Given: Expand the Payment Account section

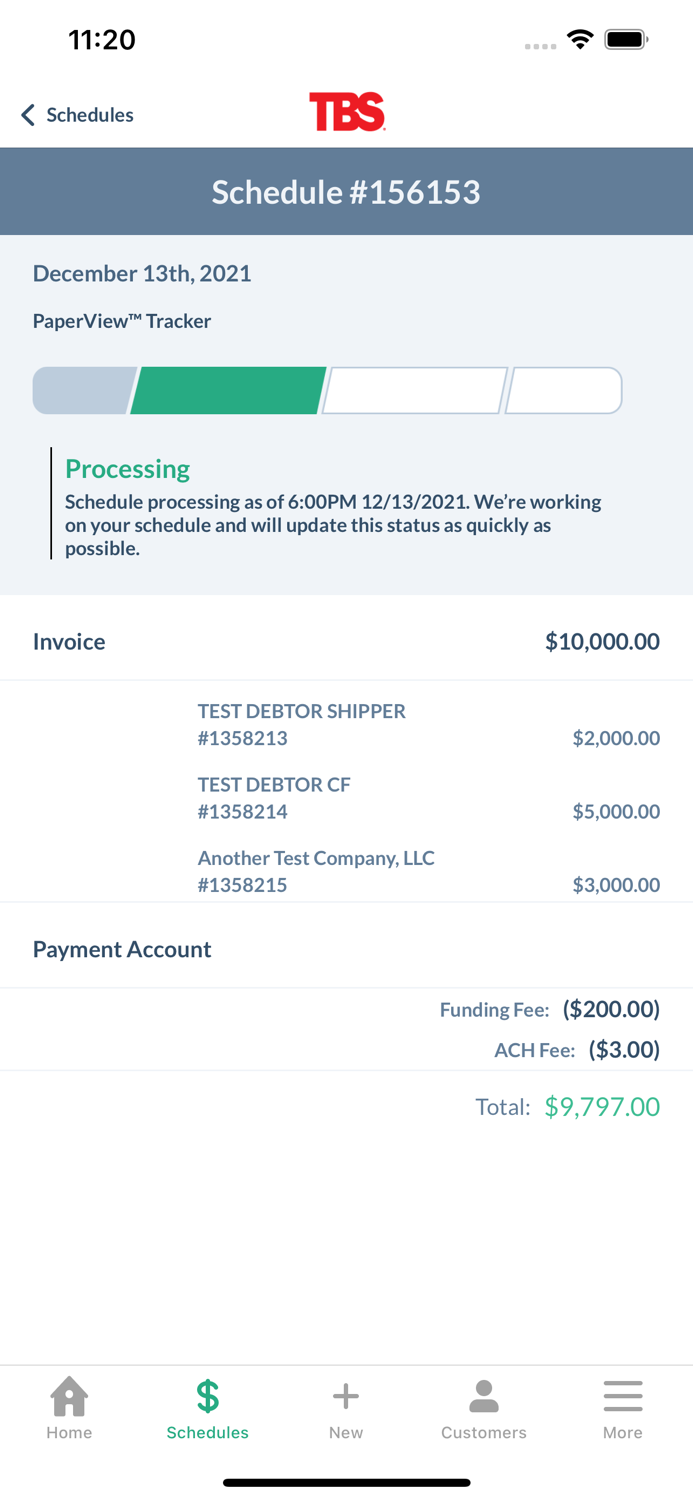Looking at the screenshot, I should tap(122, 948).
